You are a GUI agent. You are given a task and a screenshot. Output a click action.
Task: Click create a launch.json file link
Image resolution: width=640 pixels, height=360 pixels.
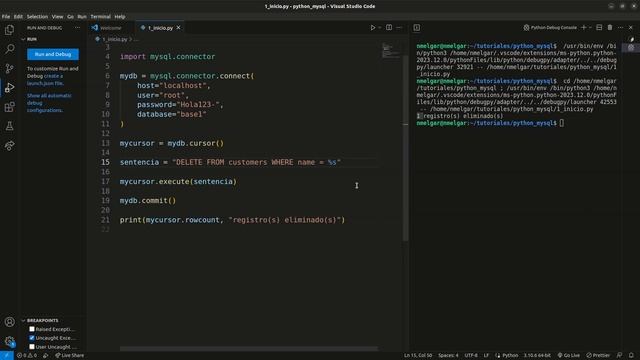[45, 80]
